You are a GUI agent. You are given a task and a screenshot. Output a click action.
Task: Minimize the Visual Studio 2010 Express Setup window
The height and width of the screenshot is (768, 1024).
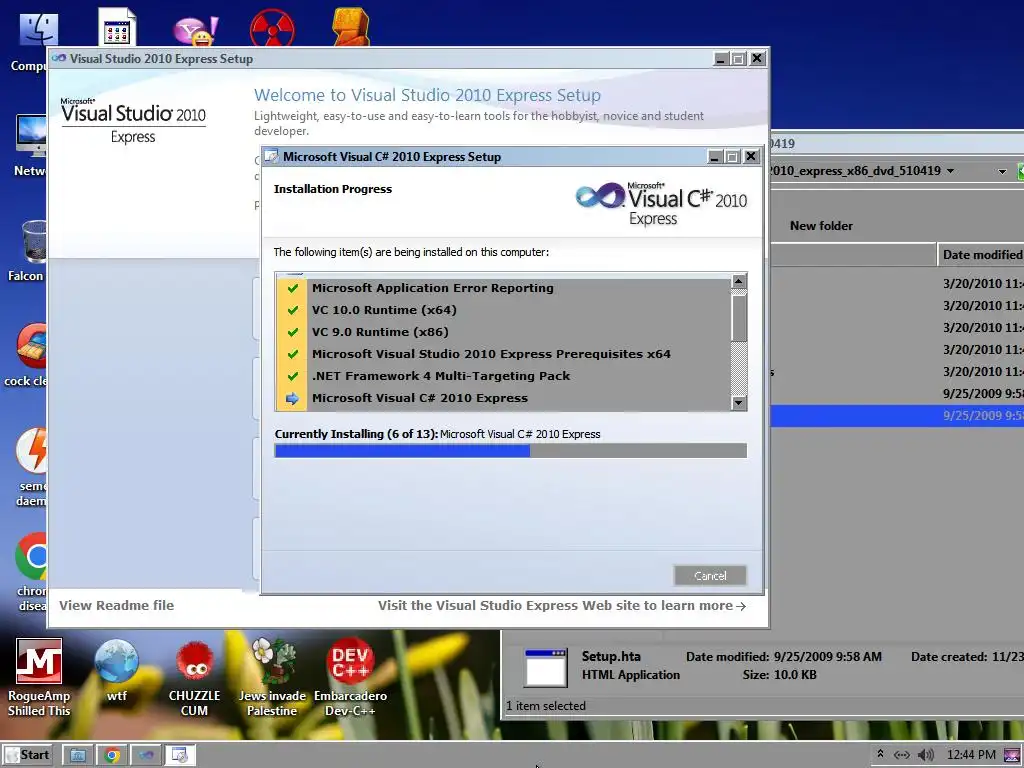point(720,59)
